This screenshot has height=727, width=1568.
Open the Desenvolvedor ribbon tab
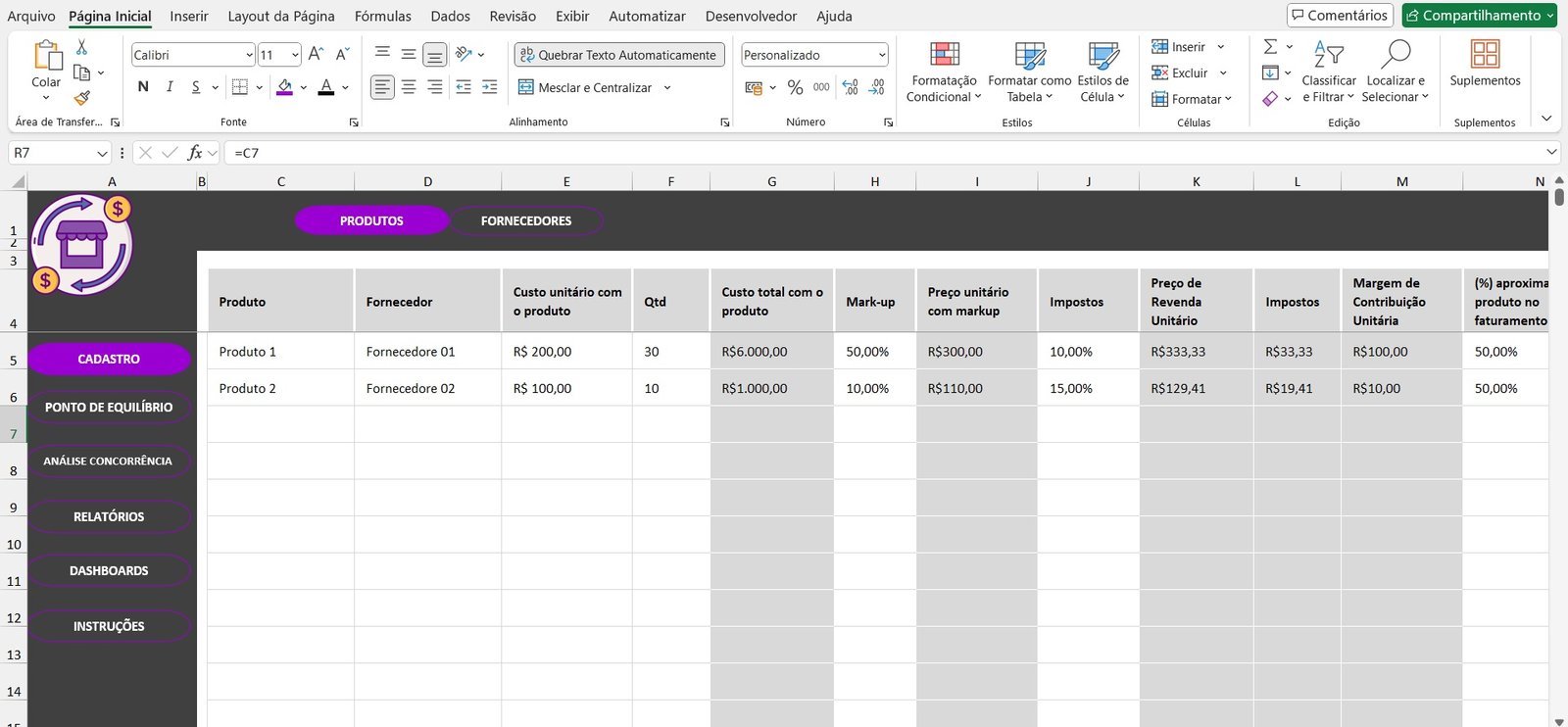(752, 16)
